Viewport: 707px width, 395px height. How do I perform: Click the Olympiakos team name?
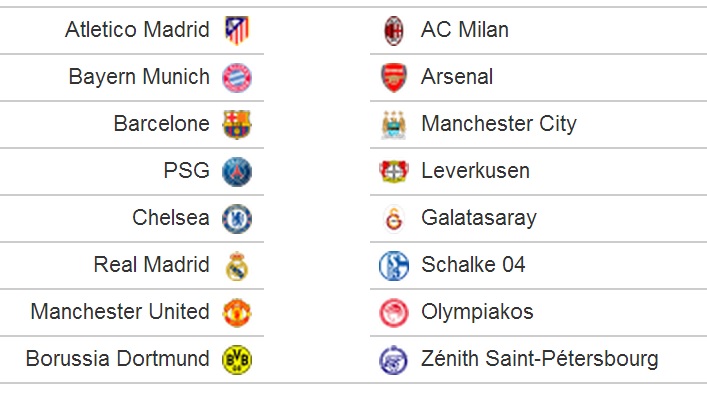click(477, 312)
